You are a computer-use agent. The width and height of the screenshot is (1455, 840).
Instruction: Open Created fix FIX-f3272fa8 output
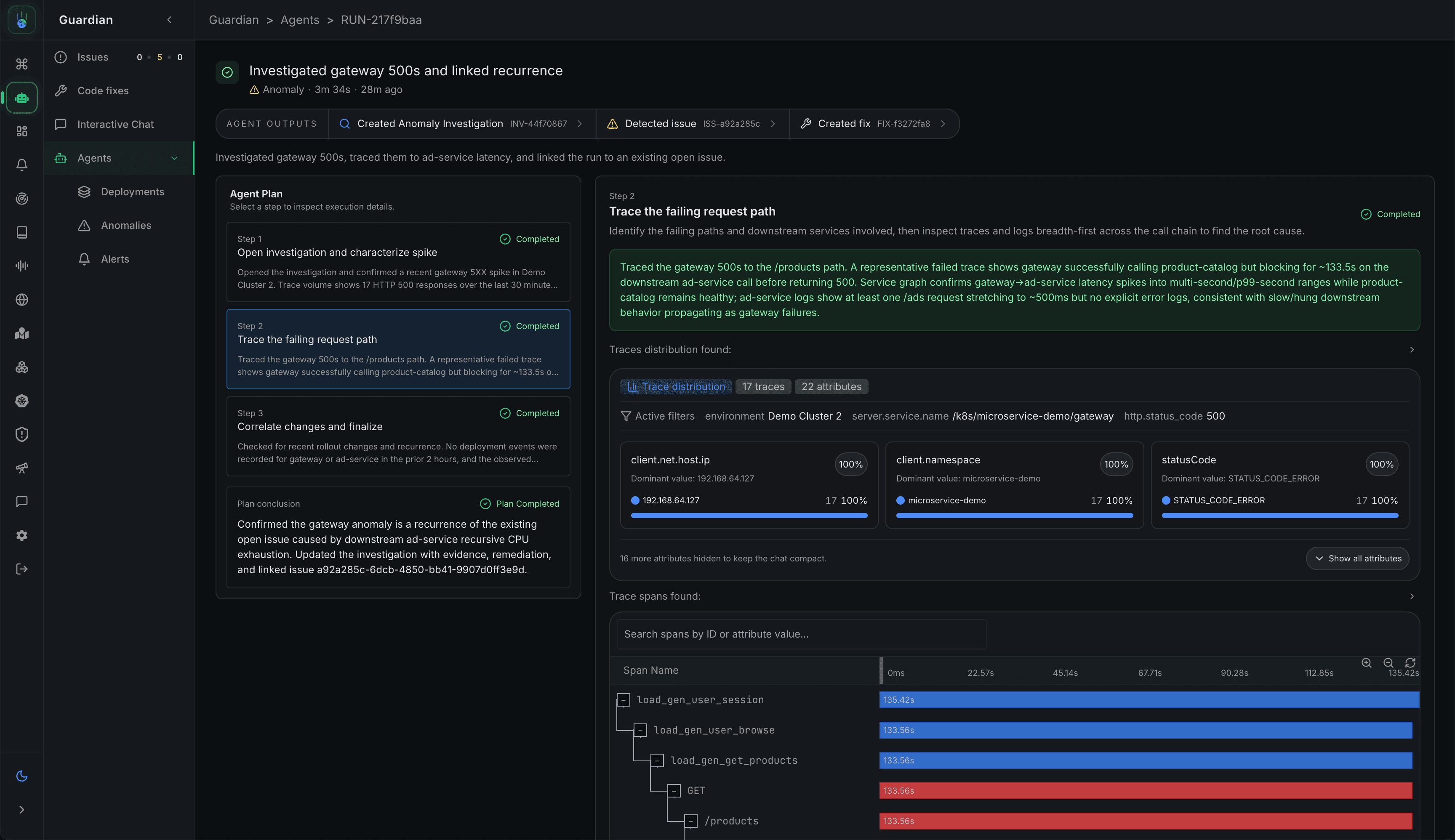[873, 123]
